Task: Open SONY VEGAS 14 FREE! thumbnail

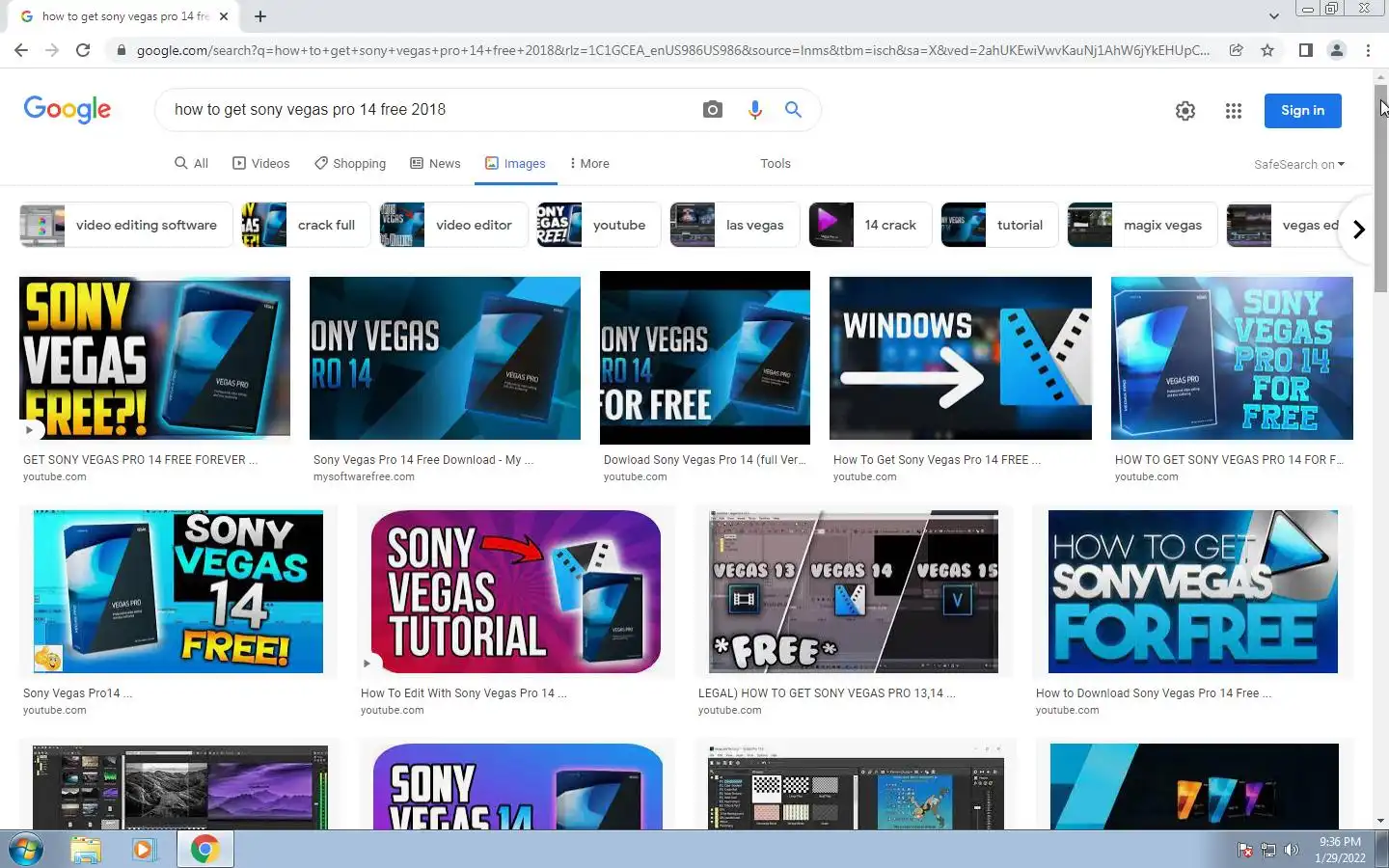Action: pos(178,592)
